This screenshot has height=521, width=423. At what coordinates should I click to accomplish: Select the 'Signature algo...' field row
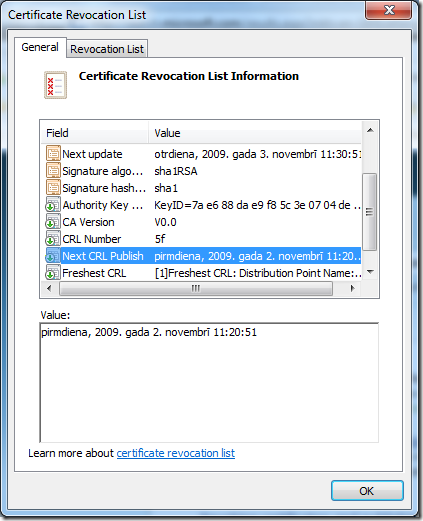tap(201, 171)
